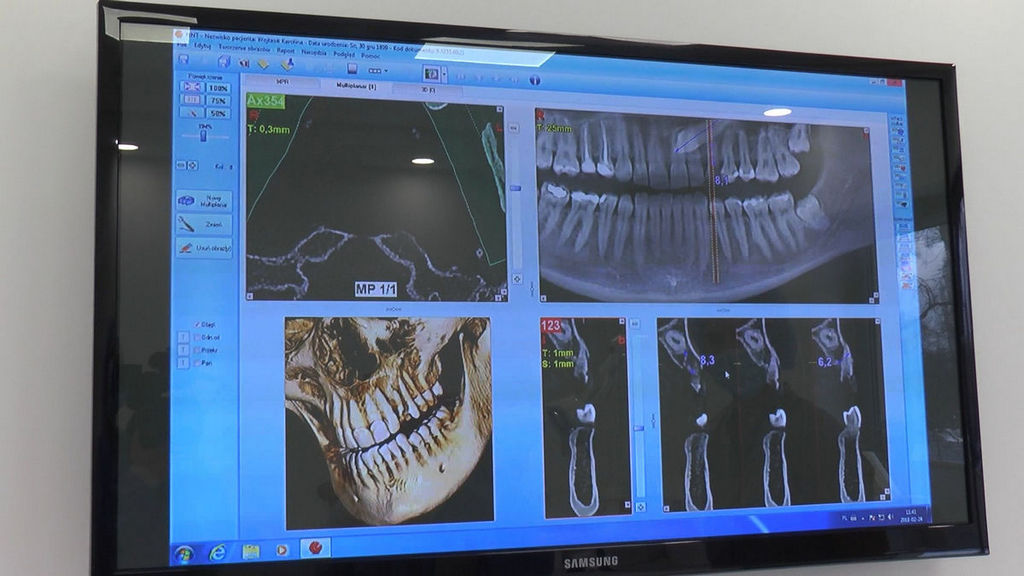The image size is (1024, 576).
Task: Click the 3D skull rendering view
Action: [x=388, y=420]
